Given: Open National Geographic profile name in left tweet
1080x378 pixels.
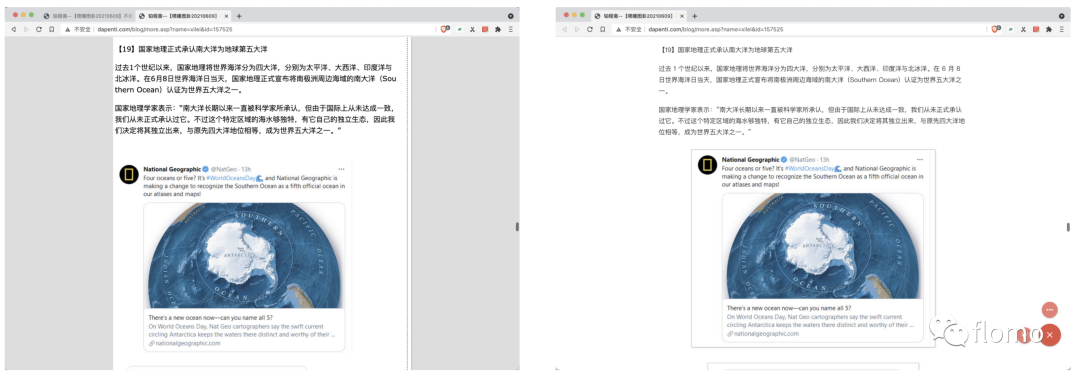Looking at the screenshot, I should click(172, 169).
